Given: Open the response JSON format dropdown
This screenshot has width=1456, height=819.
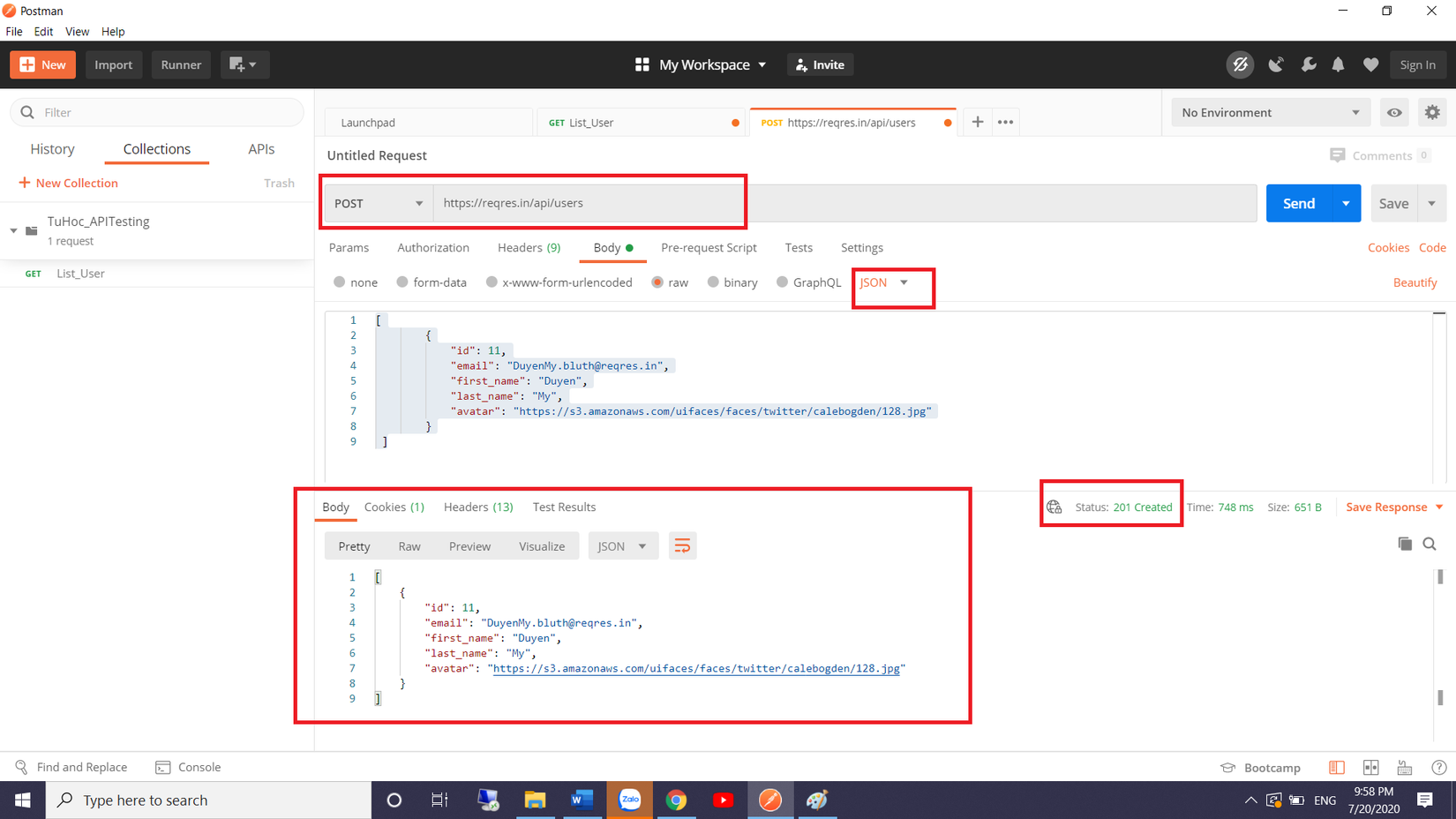Looking at the screenshot, I should [x=623, y=546].
